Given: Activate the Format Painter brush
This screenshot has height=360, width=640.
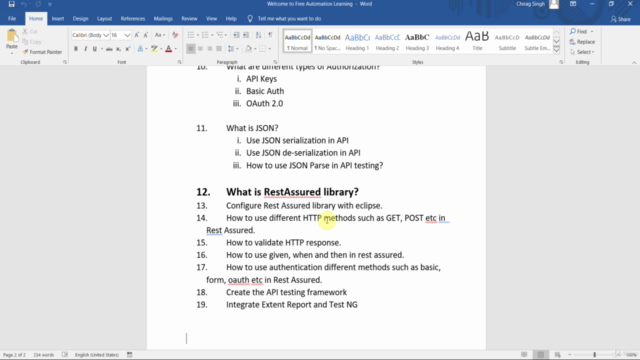Looking at the screenshot, I should pos(42,52).
